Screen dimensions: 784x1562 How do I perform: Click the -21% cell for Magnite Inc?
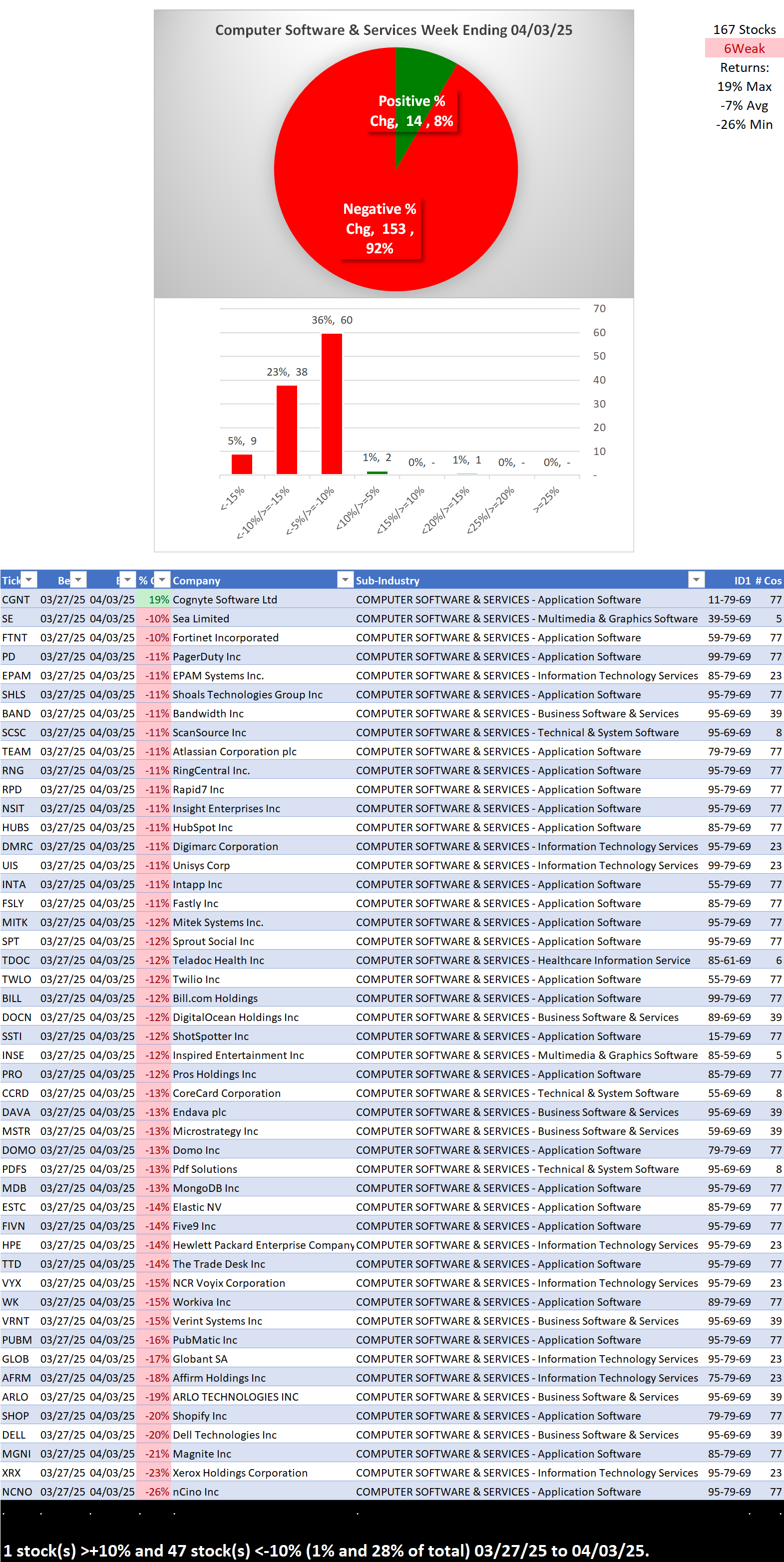153,1454
